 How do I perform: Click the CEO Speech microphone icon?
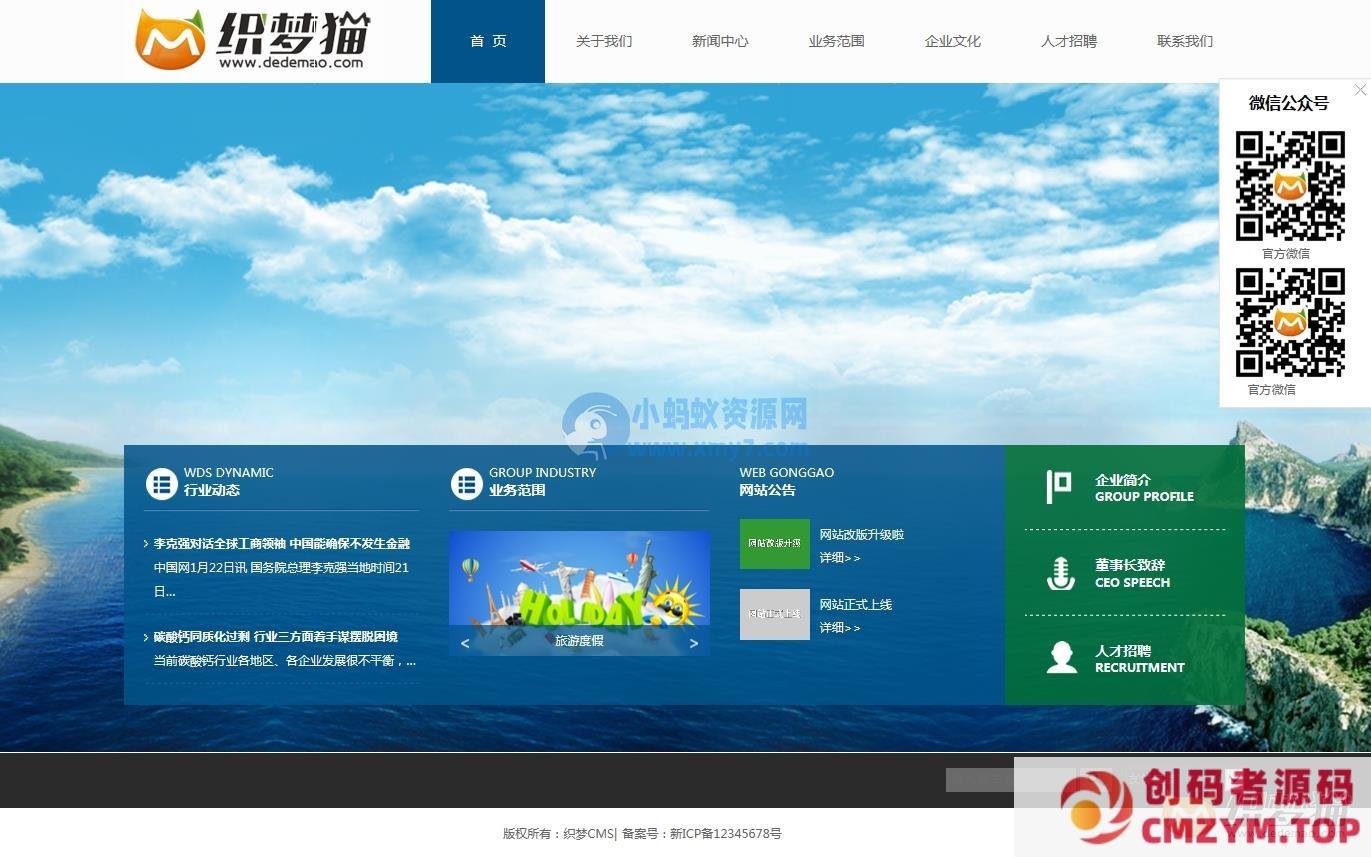tap(1060, 573)
